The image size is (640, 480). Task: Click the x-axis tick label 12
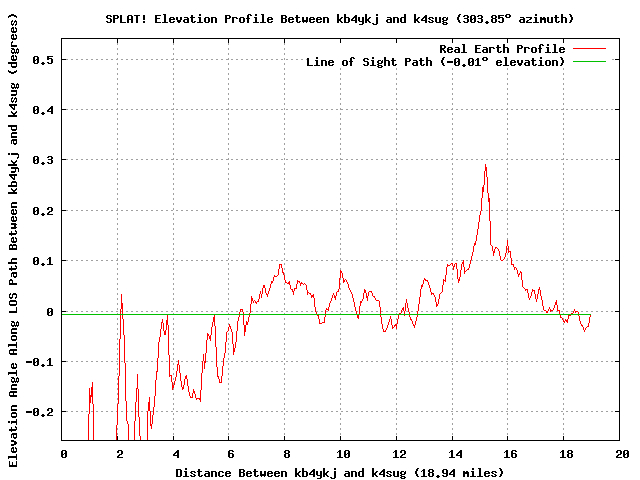tap(399, 454)
